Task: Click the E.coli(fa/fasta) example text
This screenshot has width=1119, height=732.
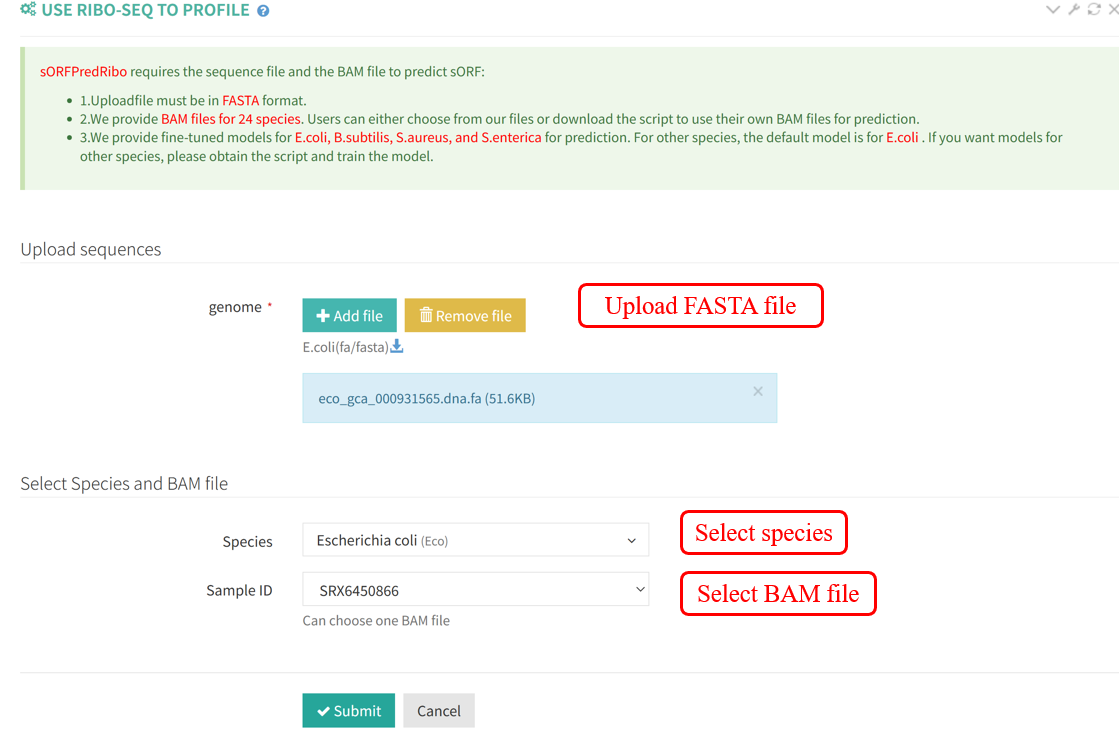Action: click(345, 347)
